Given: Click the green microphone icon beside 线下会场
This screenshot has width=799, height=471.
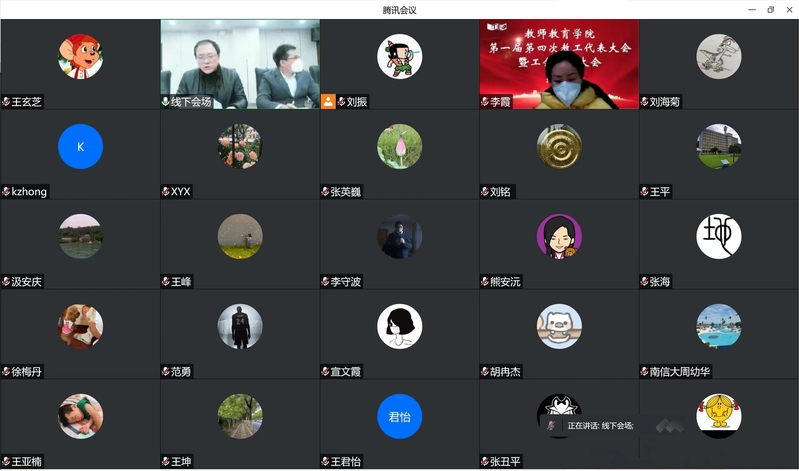Looking at the screenshot, I should [166, 102].
